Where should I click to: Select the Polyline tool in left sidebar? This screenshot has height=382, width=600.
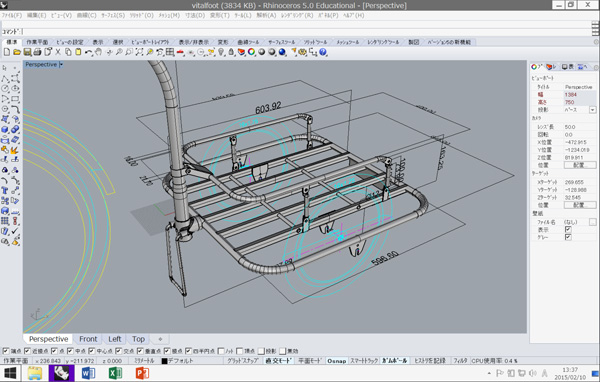tap(5, 78)
